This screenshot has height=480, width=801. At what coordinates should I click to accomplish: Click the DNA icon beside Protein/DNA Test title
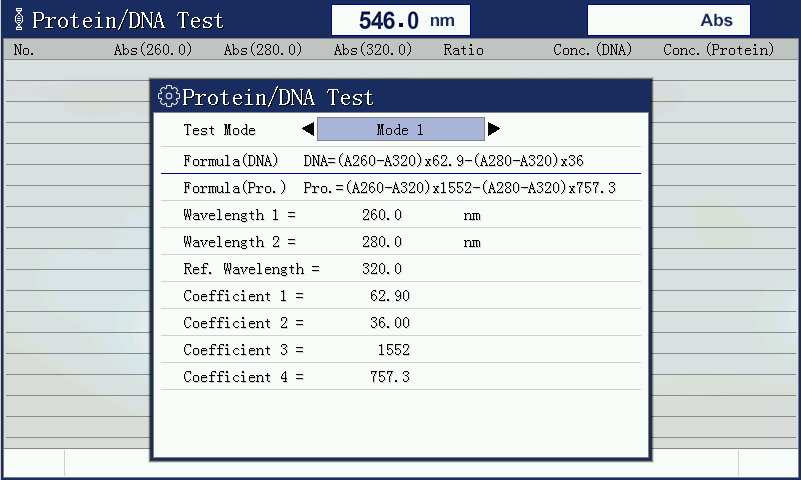click(x=18, y=20)
